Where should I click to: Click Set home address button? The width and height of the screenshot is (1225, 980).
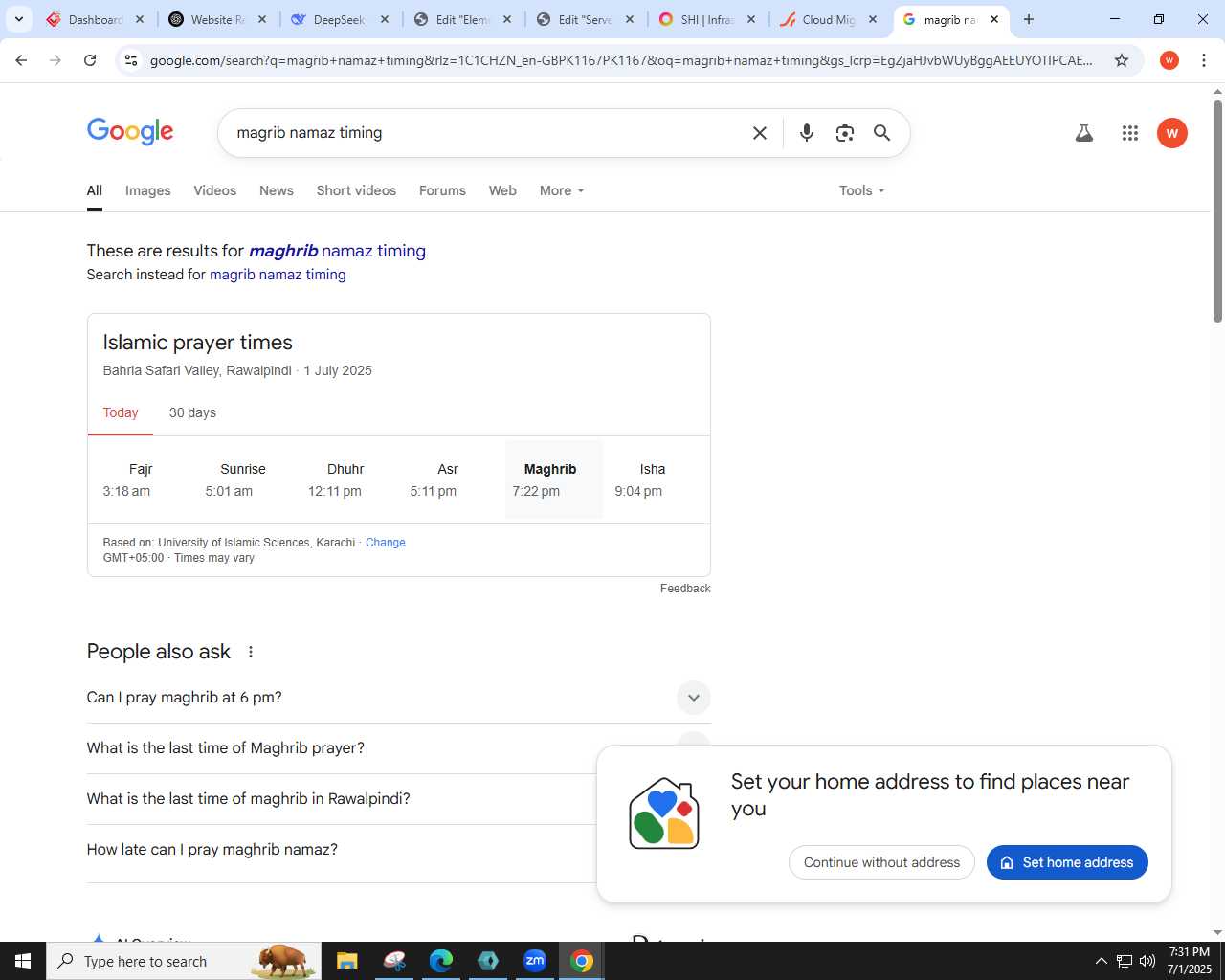1067,862
